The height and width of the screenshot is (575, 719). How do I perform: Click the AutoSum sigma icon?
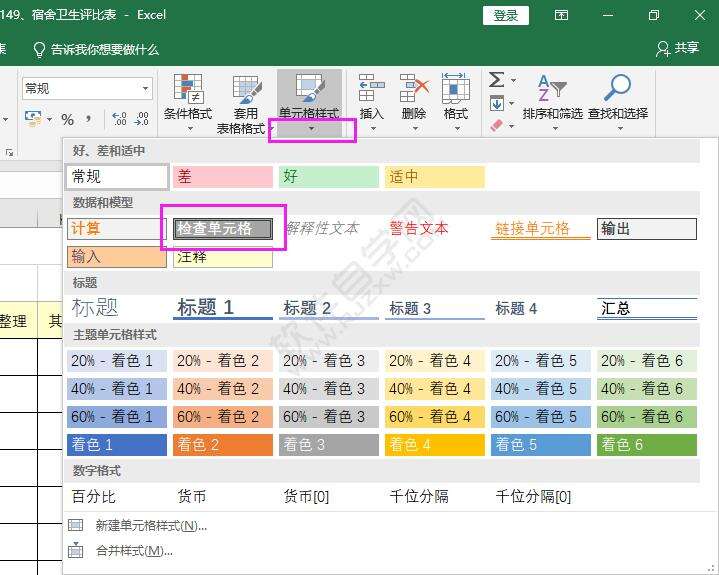pos(497,80)
